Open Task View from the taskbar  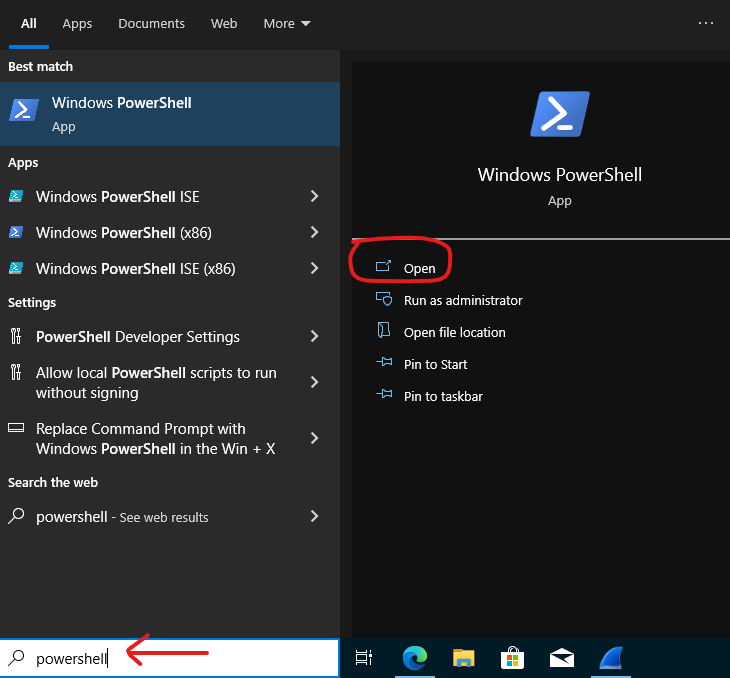364,658
